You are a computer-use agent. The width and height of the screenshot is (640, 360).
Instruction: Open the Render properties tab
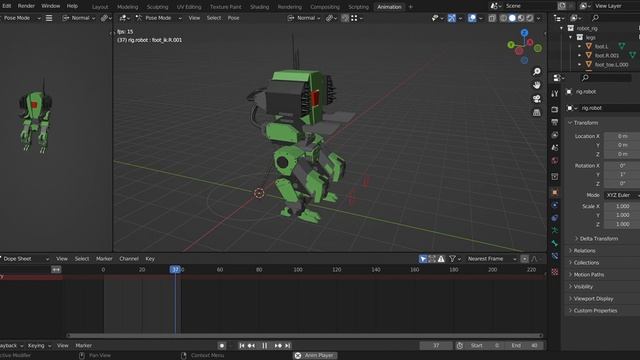click(555, 109)
